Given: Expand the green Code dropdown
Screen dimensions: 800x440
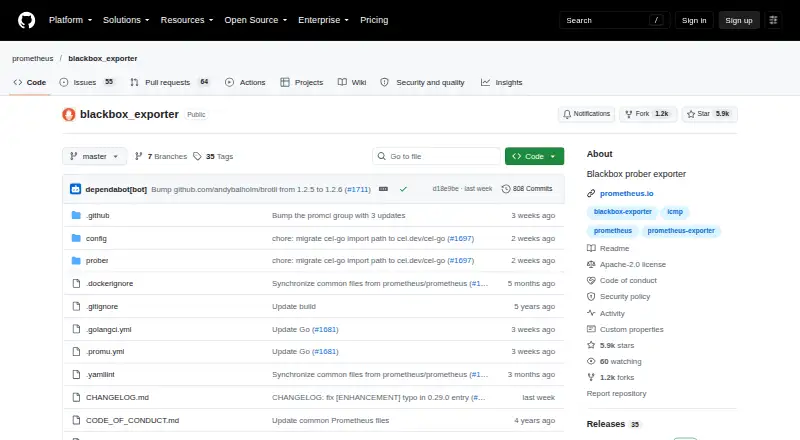Looking at the screenshot, I should click(534, 156).
